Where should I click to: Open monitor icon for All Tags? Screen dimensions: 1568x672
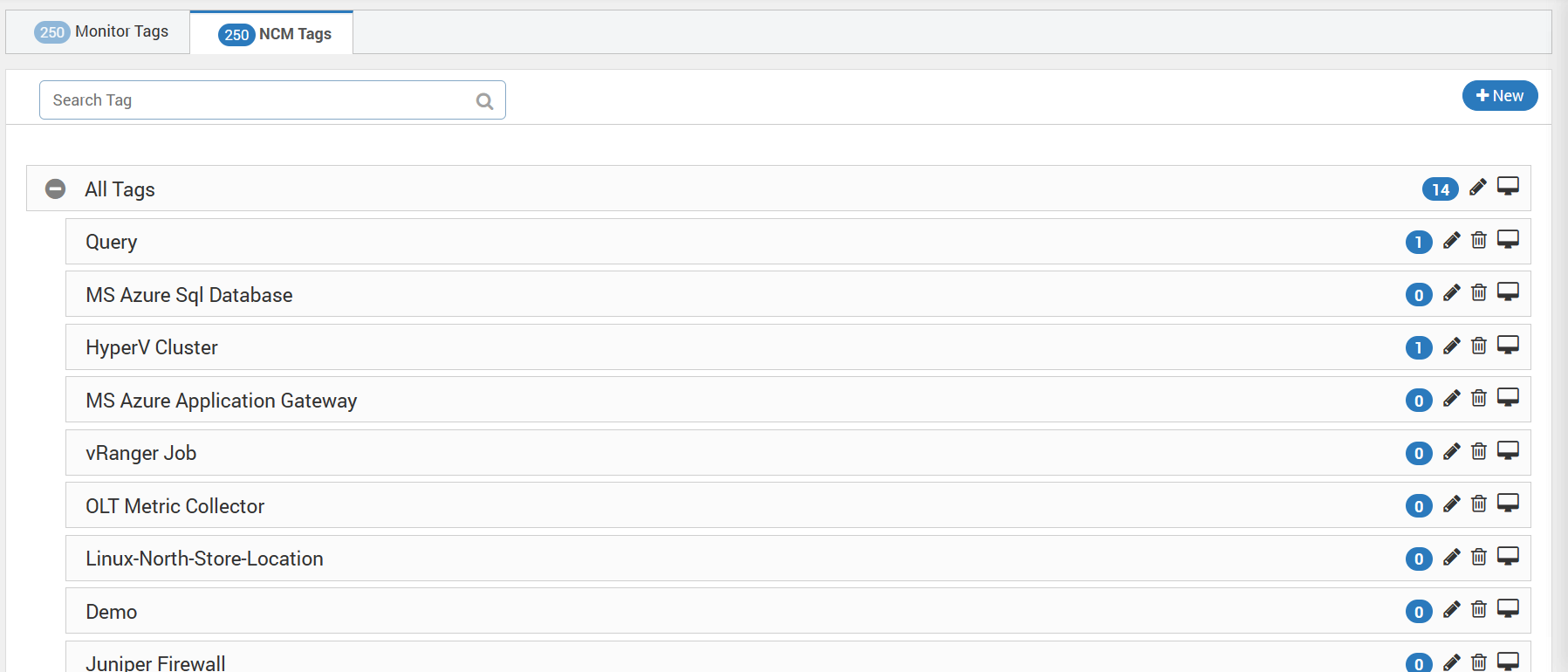coord(1508,186)
